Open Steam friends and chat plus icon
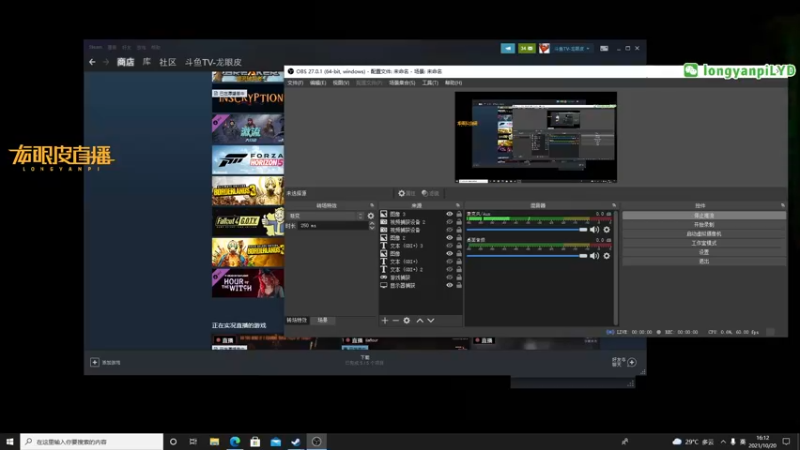The height and width of the screenshot is (450, 800). 632,362
